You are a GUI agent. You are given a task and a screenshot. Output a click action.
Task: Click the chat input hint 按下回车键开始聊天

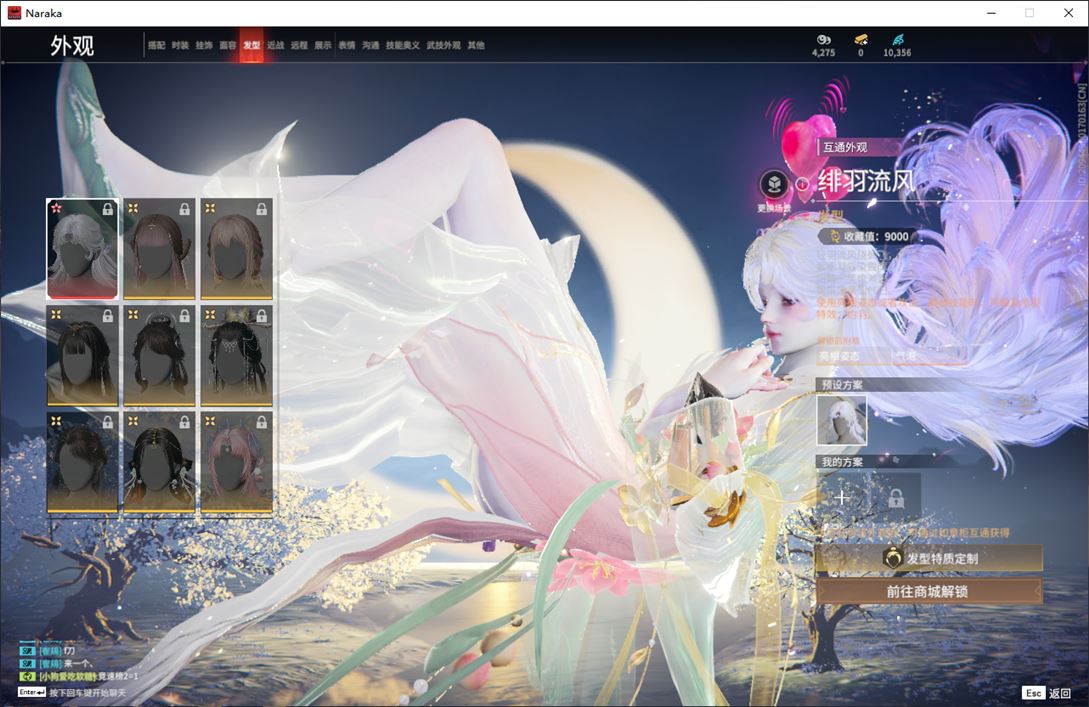[88, 693]
